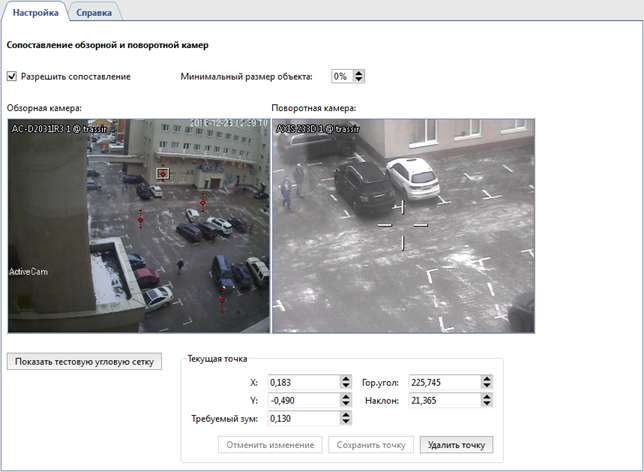Increase the X coordinate with the up arrow
The height and width of the screenshot is (472, 644).
click(x=345, y=378)
